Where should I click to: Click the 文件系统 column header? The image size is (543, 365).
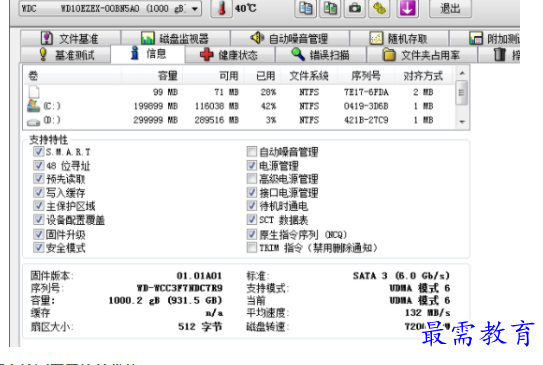309,75
